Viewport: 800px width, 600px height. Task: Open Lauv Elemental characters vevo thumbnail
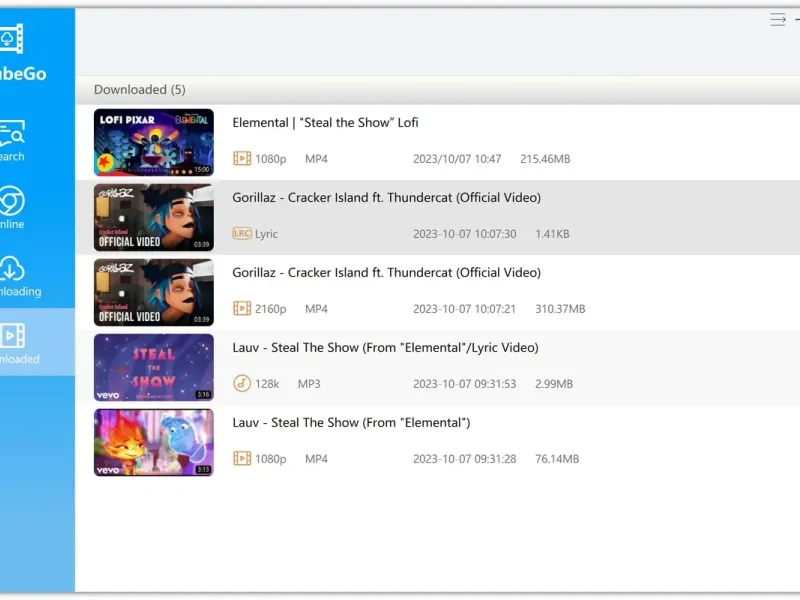point(154,442)
